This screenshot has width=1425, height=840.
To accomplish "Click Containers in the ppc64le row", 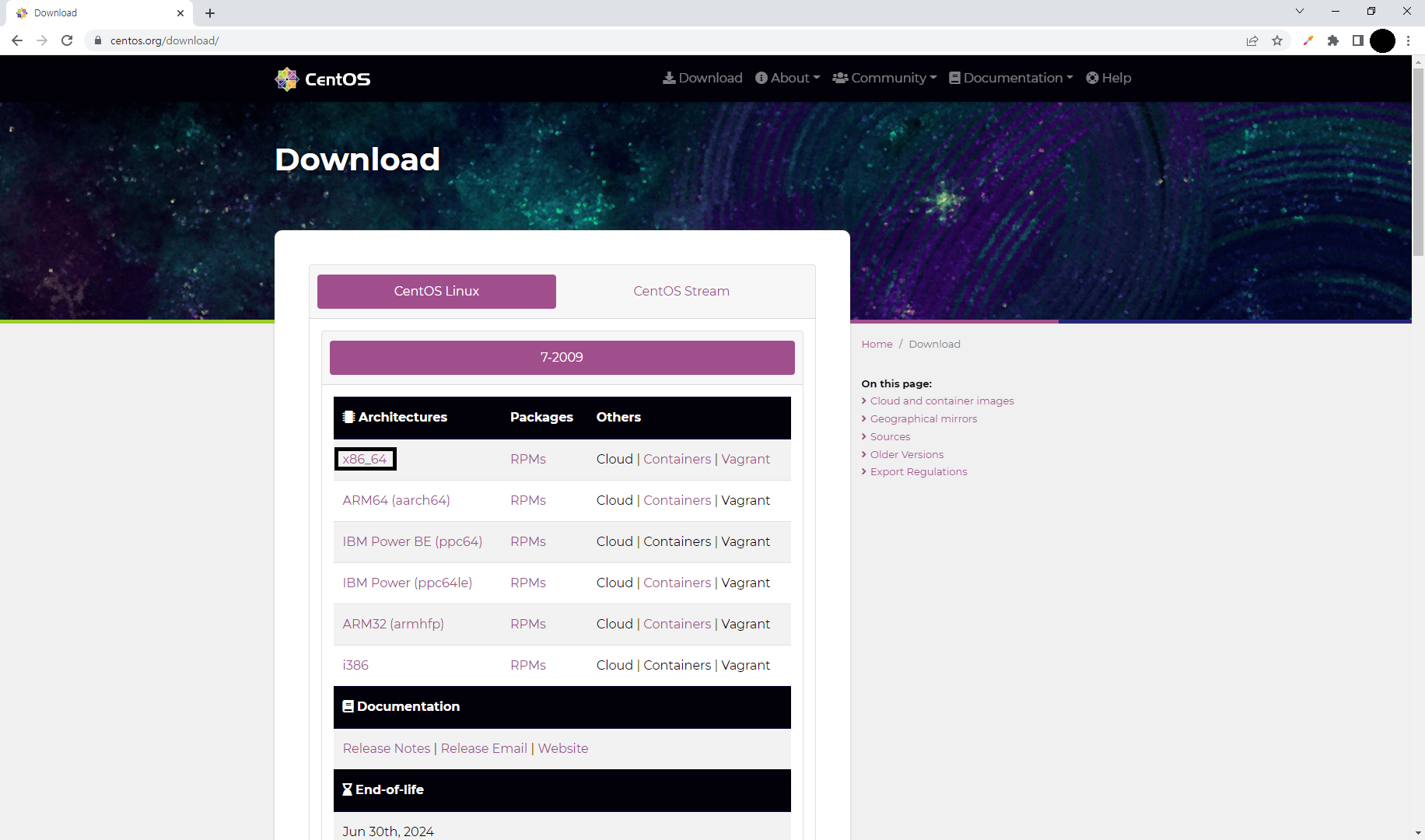I will pyautogui.click(x=677, y=583).
